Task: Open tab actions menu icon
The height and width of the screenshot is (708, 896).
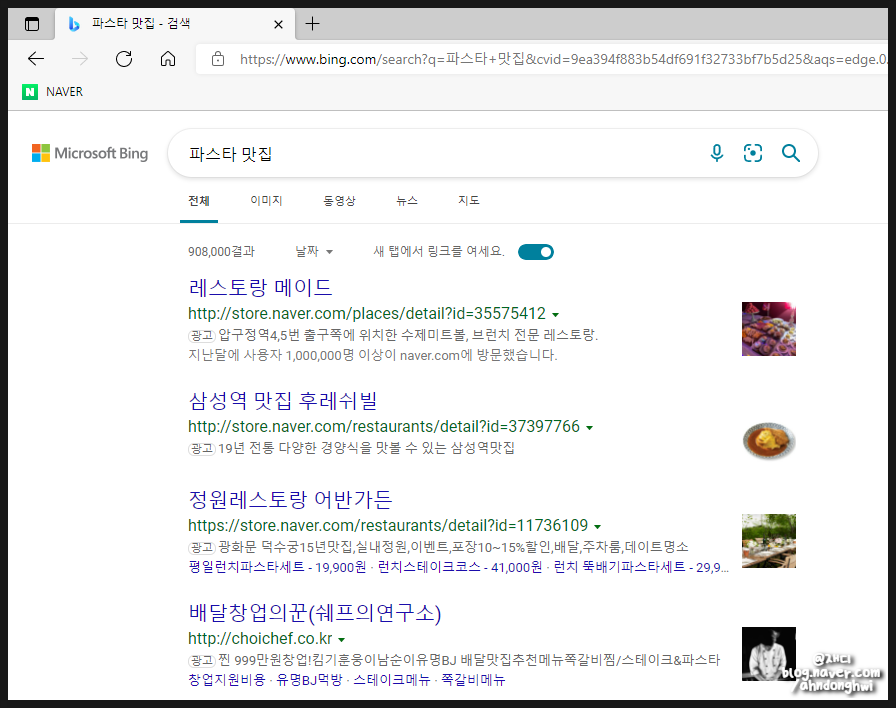Action: coord(32,24)
